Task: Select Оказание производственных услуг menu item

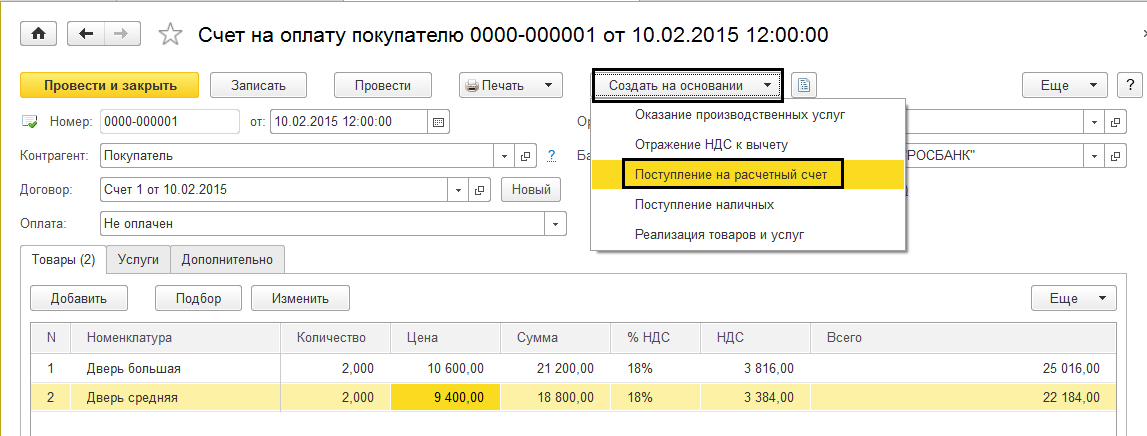Action: coord(748,115)
